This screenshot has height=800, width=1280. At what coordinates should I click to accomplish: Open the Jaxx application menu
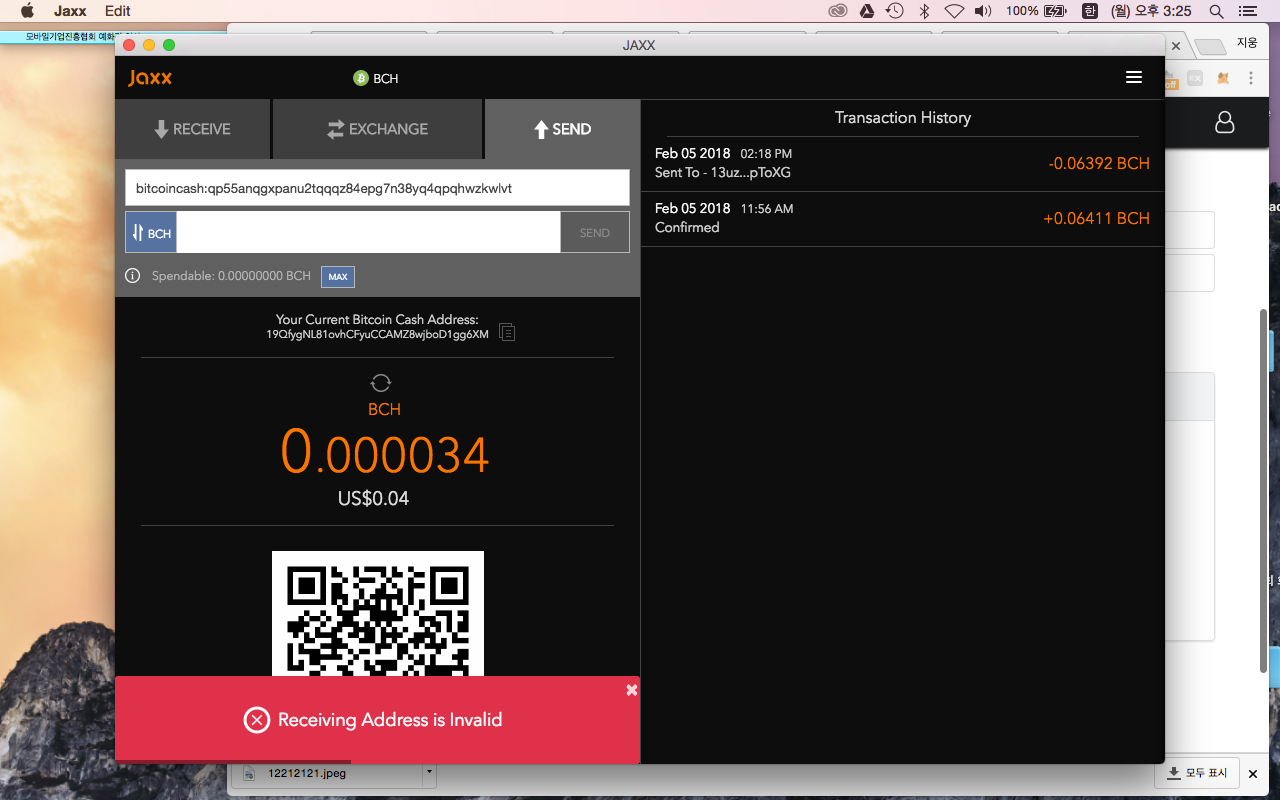click(70, 11)
